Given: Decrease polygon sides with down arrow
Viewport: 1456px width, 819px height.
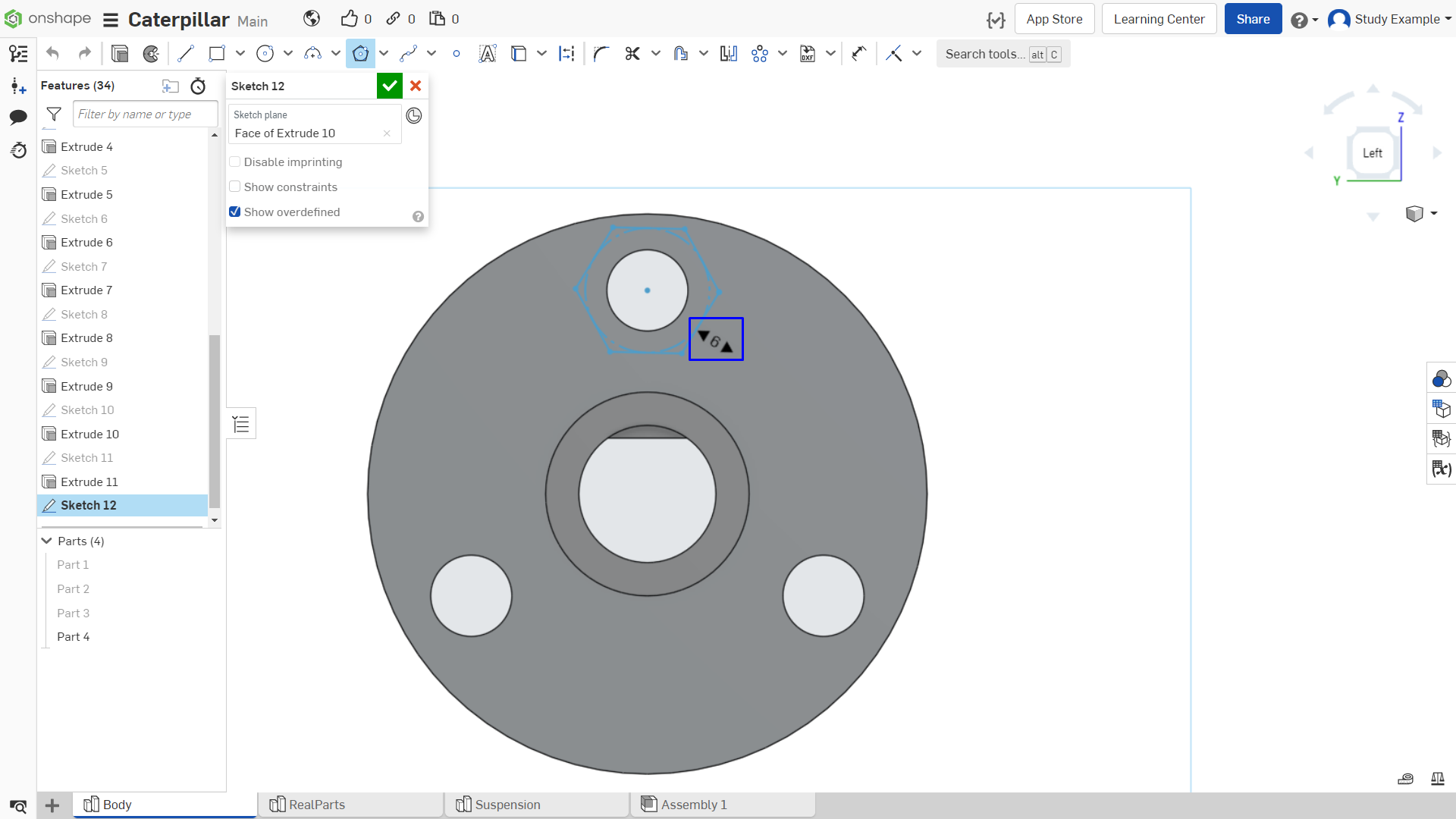Looking at the screenshot, I should [703, 335].
